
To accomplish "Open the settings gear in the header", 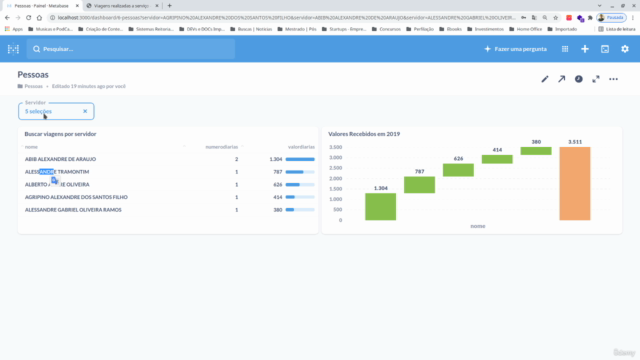I will pos(625,49).
